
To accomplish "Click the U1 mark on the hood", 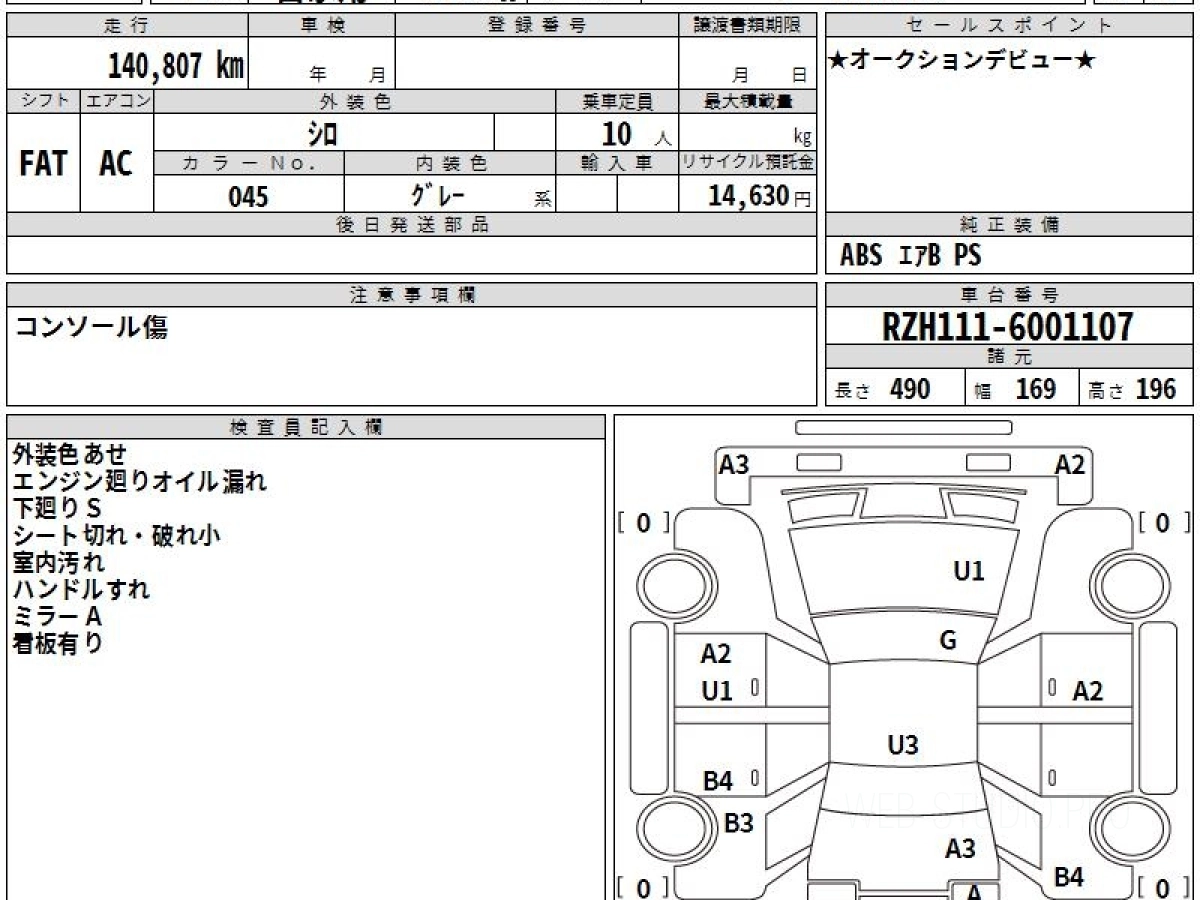I will (969, 571).
